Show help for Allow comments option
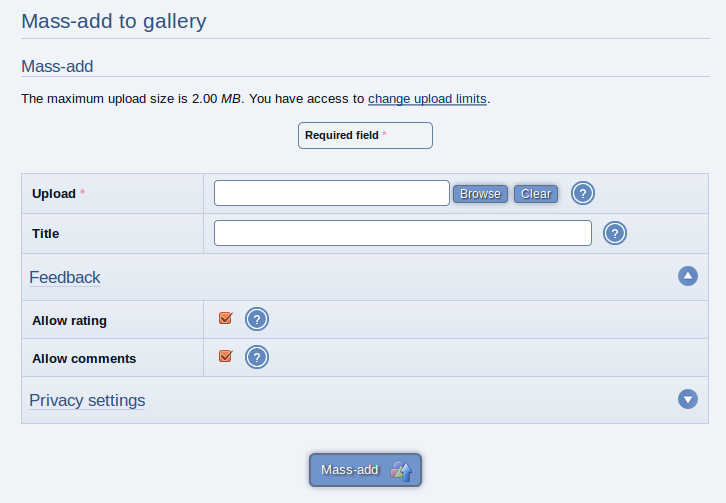Viewport: 726px width, 503px height. pyautogui.click(x=257, y=357)
